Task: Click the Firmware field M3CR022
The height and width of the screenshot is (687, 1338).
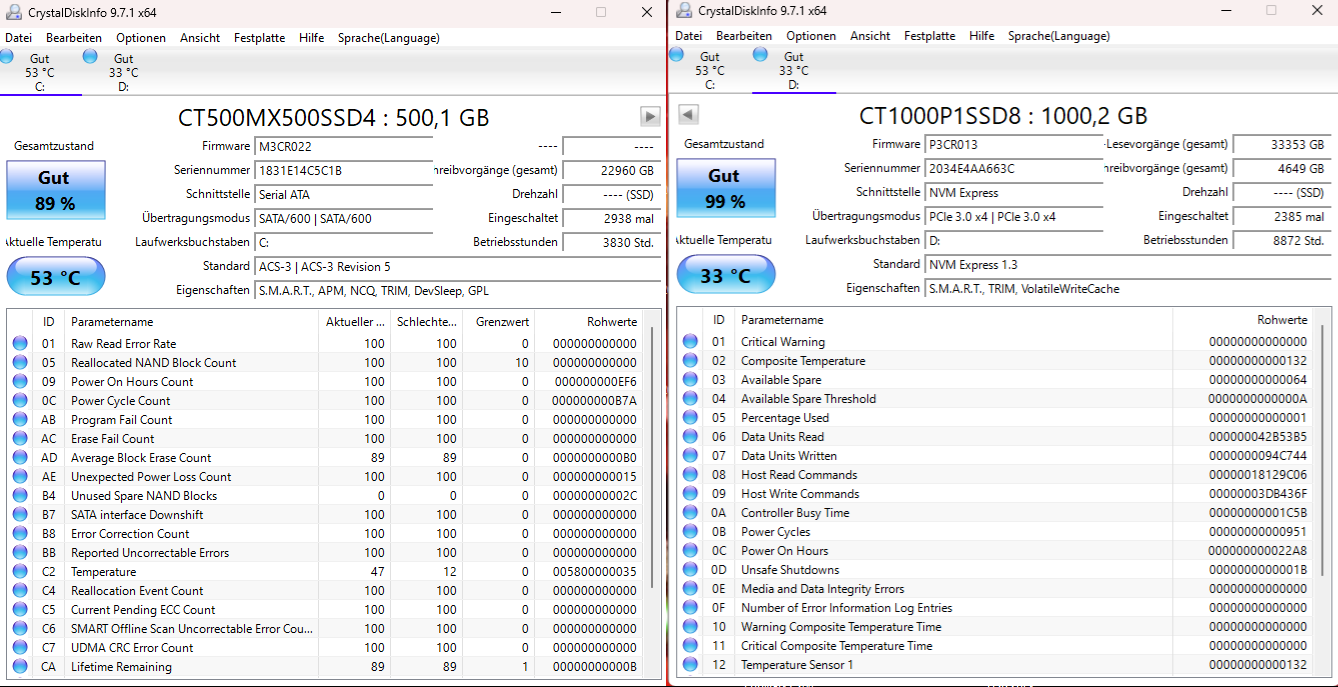Action: [344, 146]
